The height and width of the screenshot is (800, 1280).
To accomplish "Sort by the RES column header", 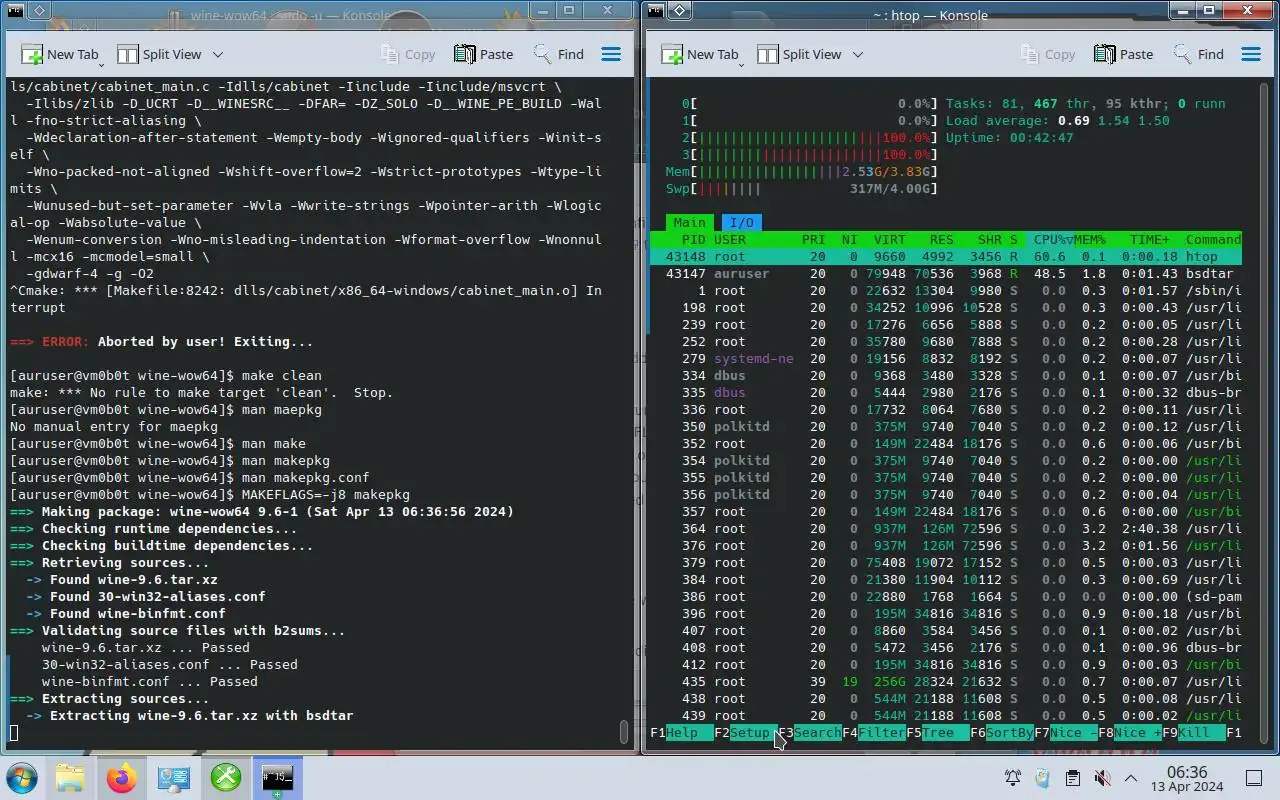I will pos(941,240).
